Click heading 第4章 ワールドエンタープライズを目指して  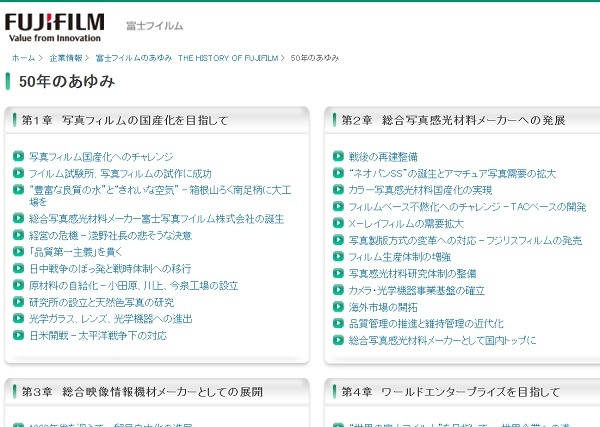(451, 392)
